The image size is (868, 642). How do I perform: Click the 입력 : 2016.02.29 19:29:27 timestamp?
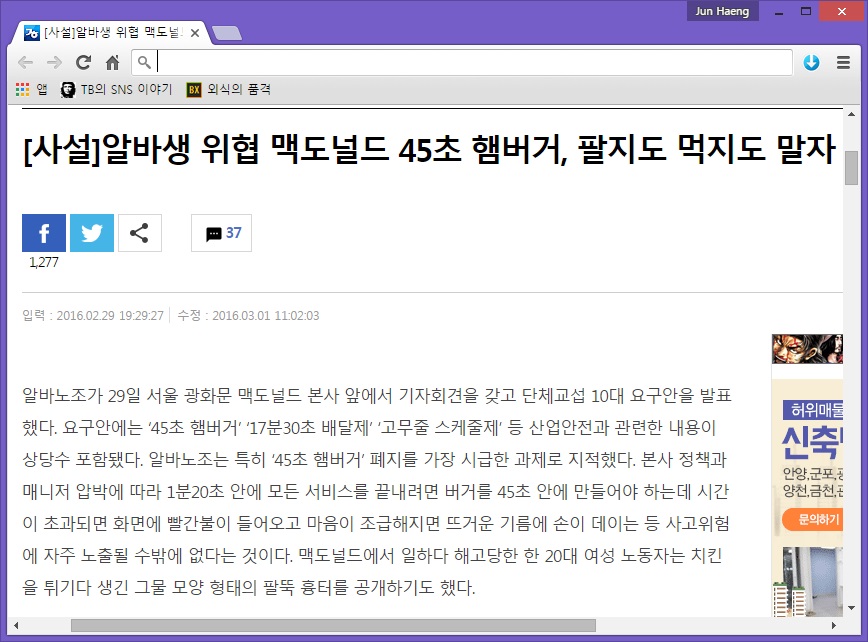[93, 315]
